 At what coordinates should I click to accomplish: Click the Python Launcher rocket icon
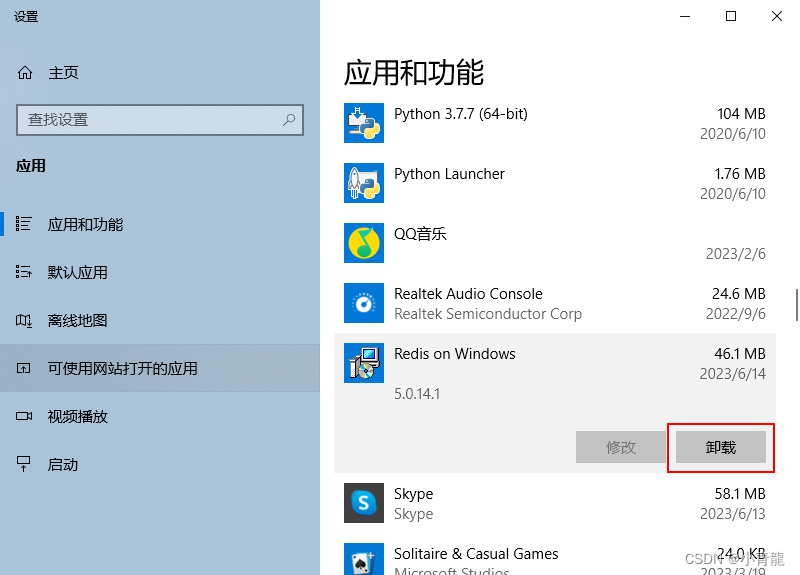(x=364, y=183)
